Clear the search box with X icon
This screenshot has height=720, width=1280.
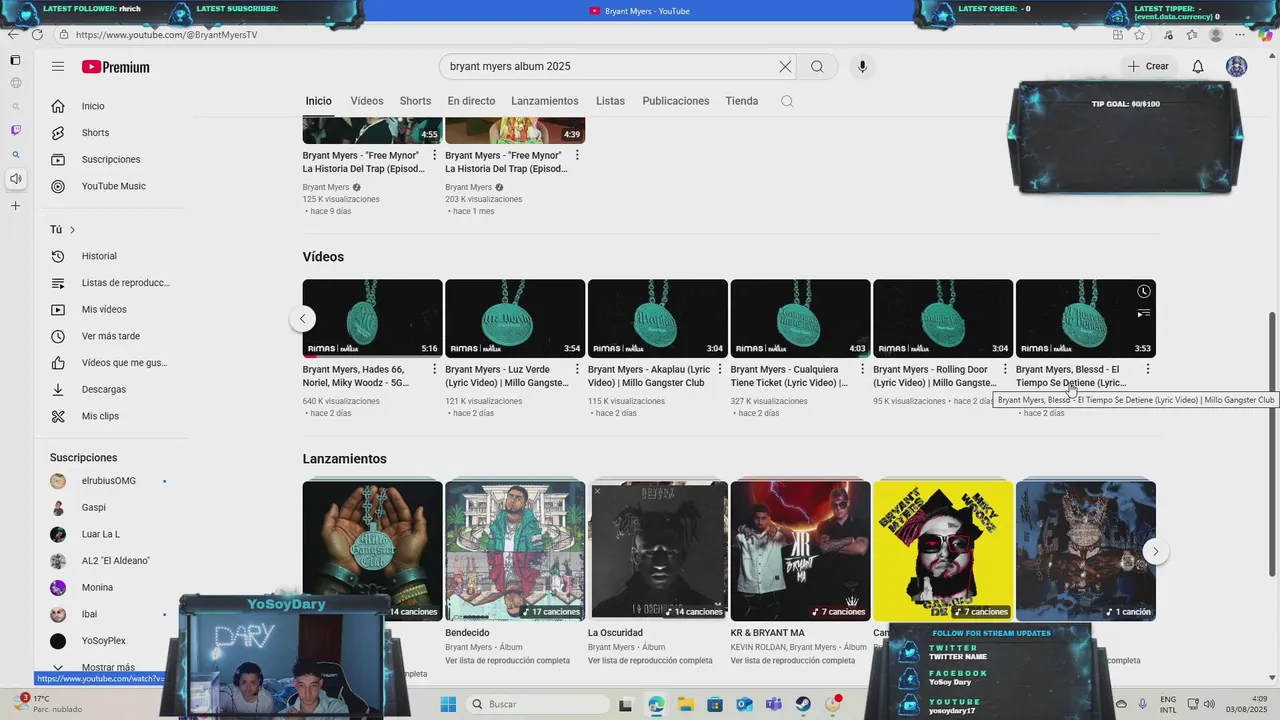pyautogui.click(x=785, y=67)
